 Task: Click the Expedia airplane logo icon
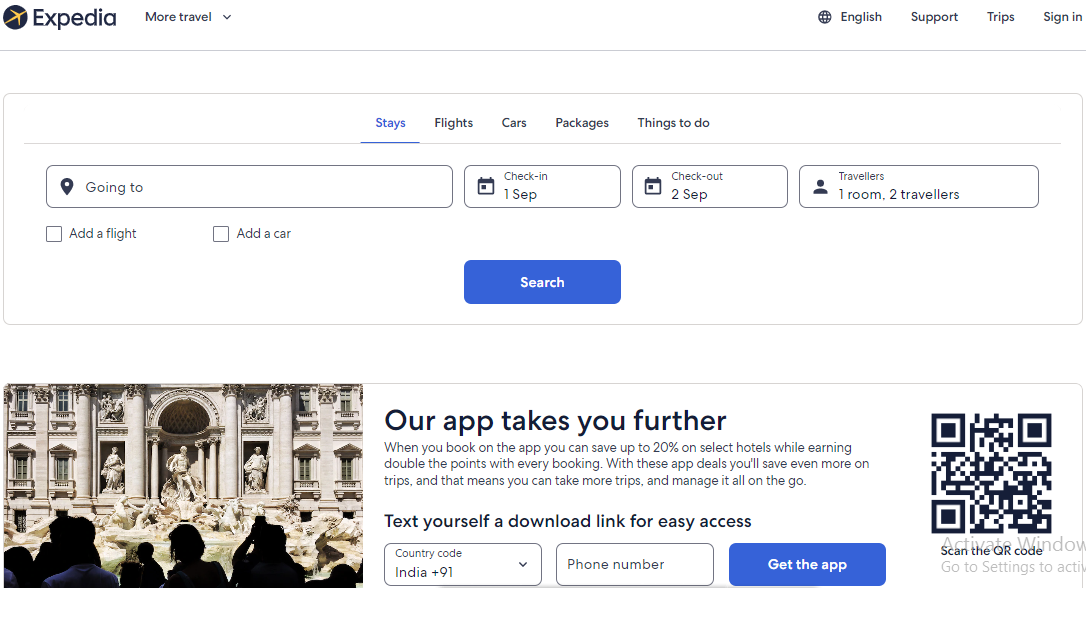[x=15, y=17]
